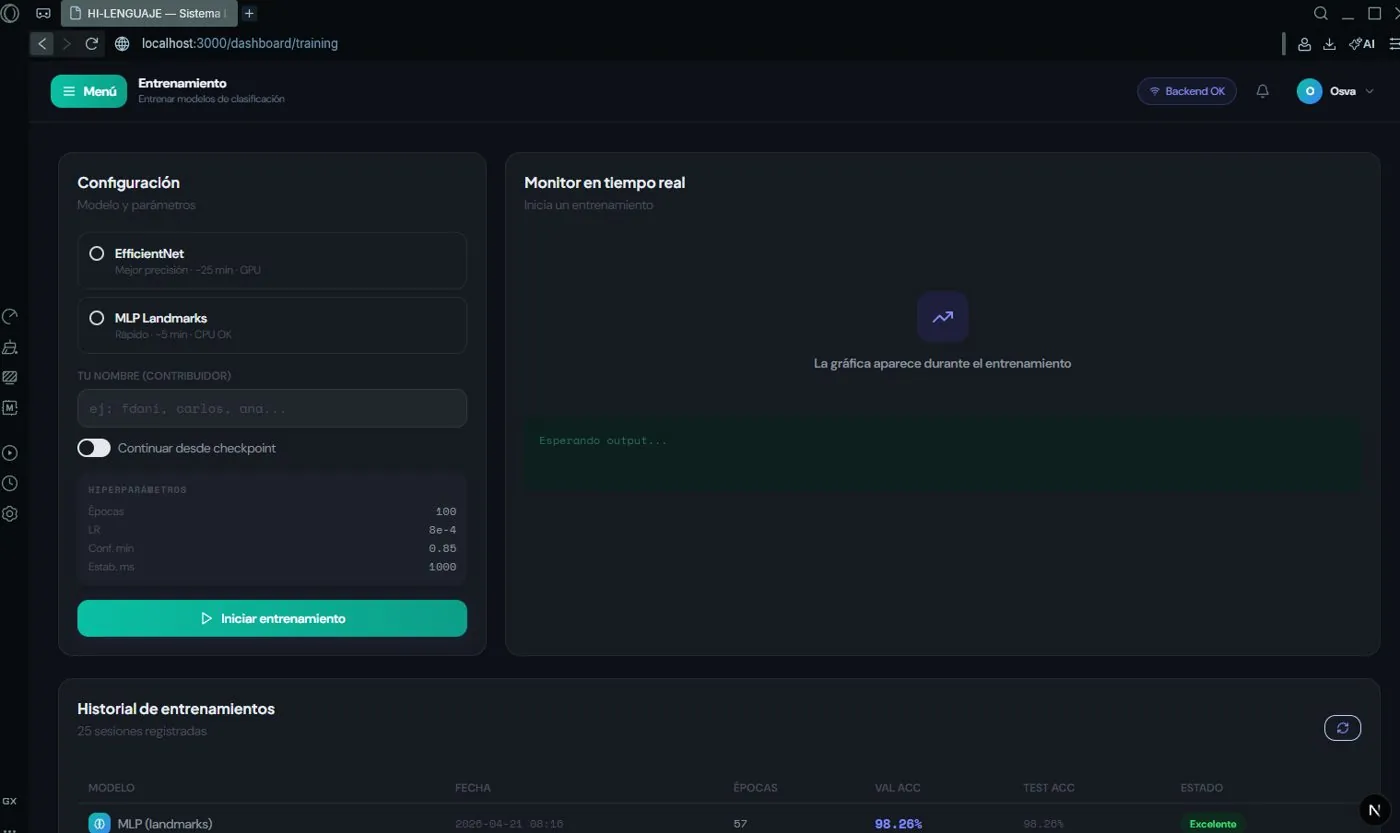Select EfficientNet model option
1400x833 pixels.
click(x=272, y=261)
